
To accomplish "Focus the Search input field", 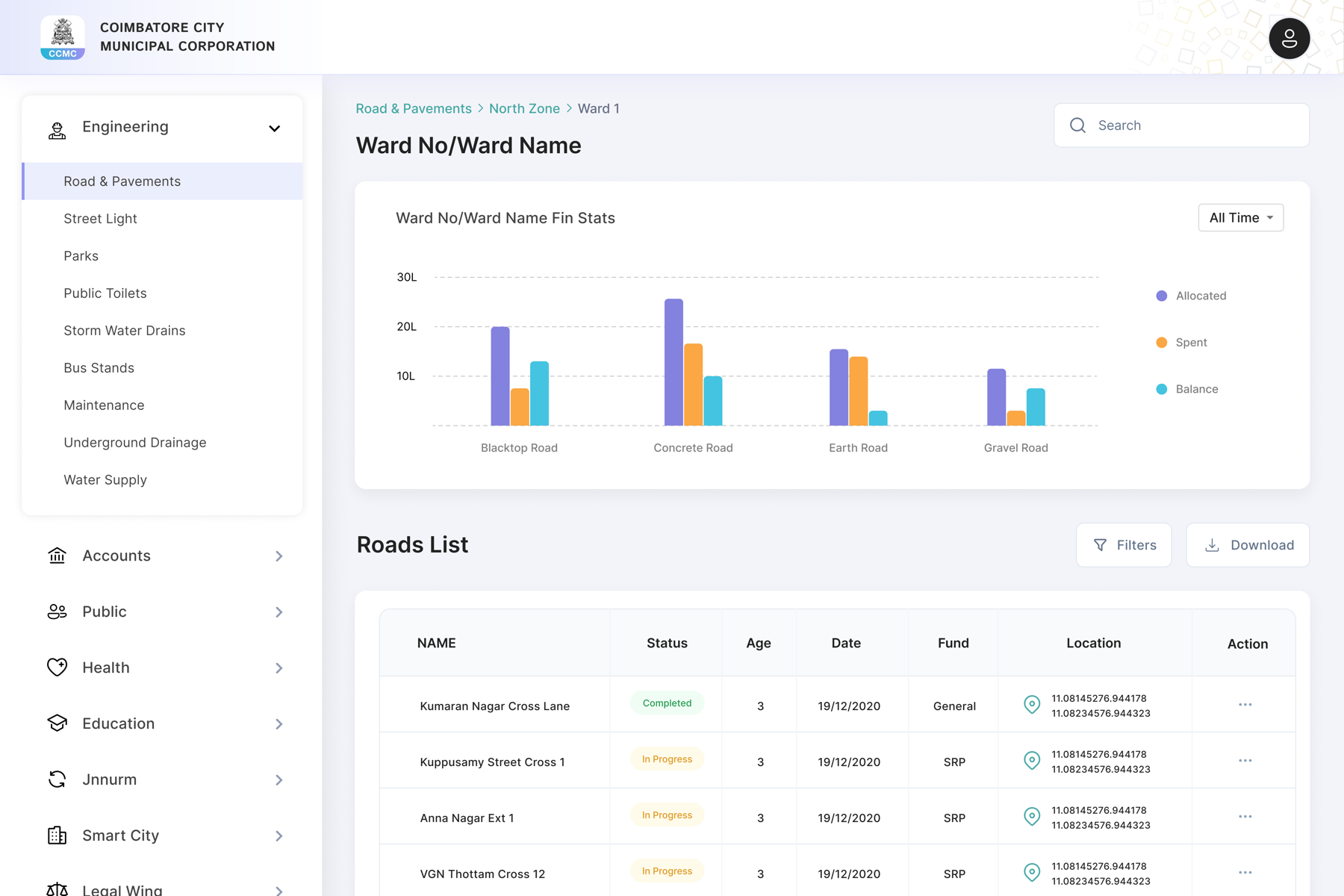I will 1181,125.
